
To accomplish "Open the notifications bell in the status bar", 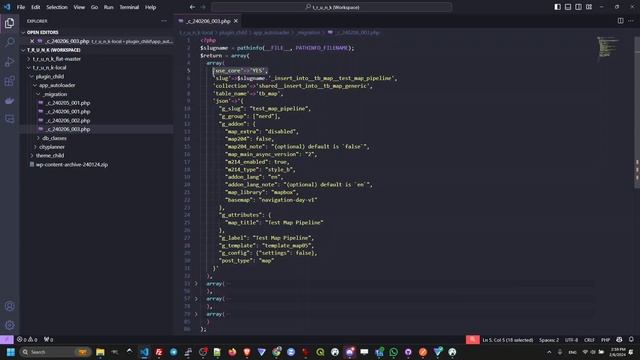I will pyautogui.click(x=631, y=340).
